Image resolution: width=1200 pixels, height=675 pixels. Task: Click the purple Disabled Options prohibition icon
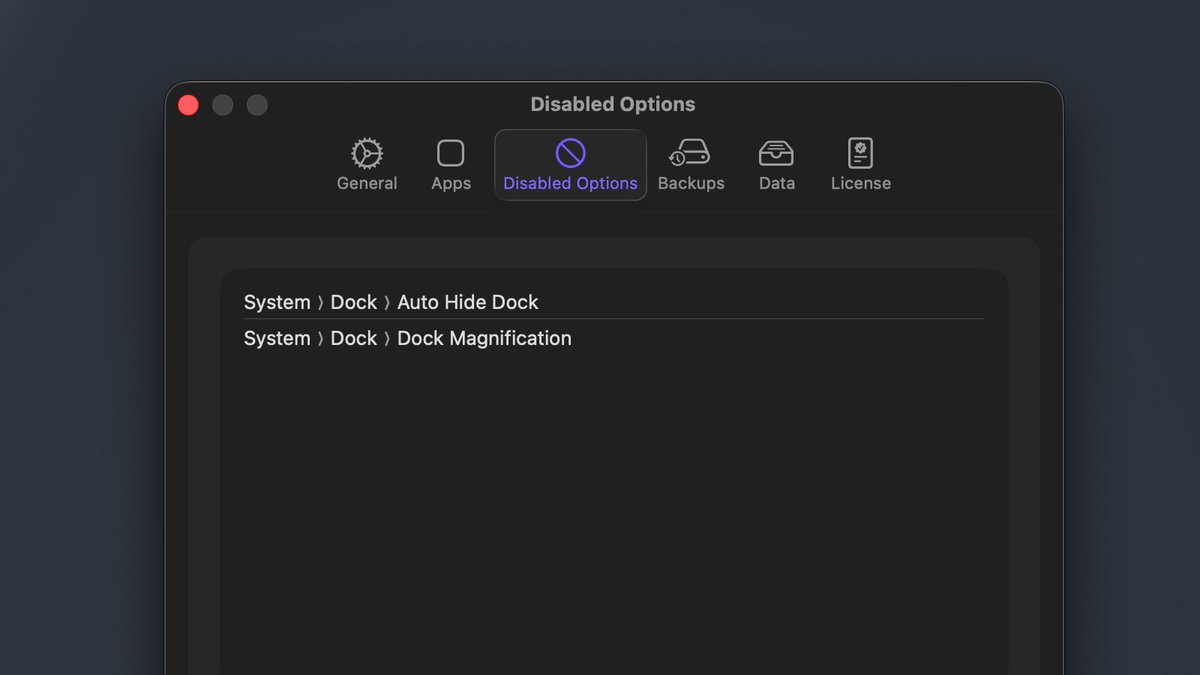click(x=570, y=153)
